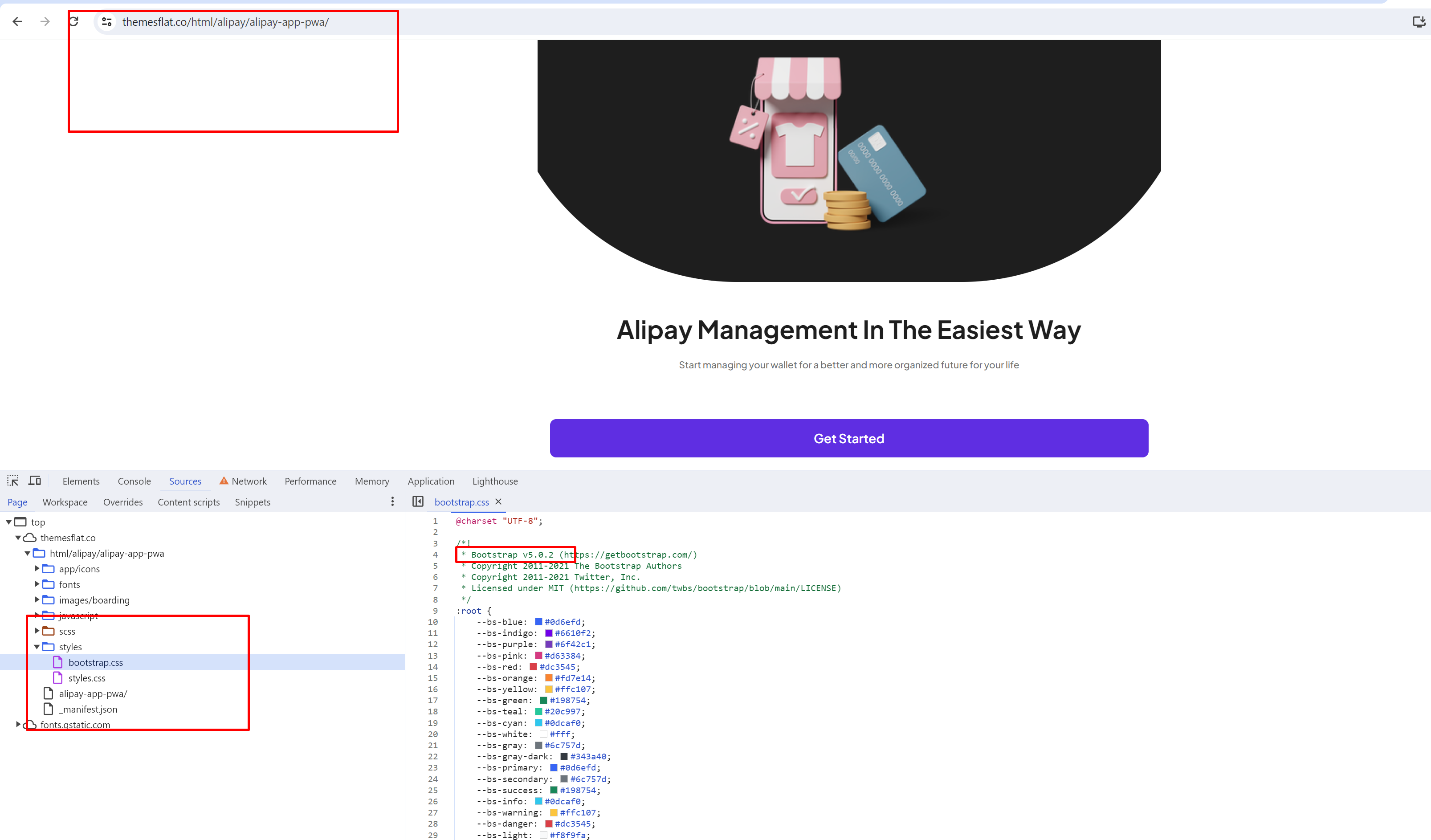Click the _manifest.json file icon
1431x840 pixels.
click(49, 709)
